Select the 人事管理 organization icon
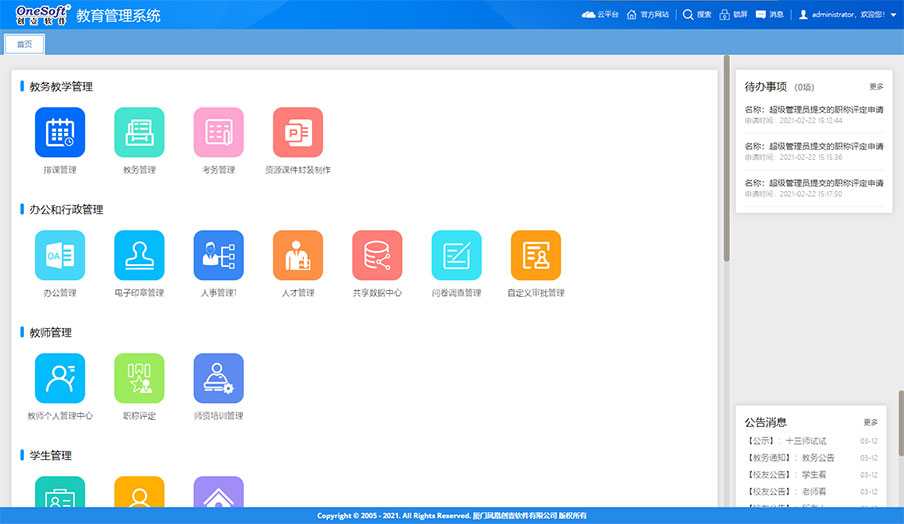Image resolution: width=904 pixels, height=524 pixels. click(218, 256)
